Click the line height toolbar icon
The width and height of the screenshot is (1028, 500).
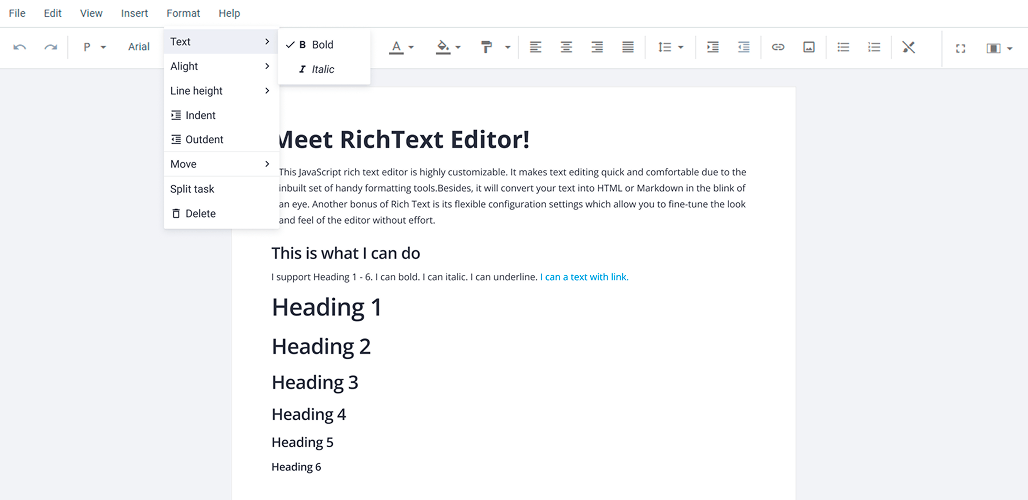tap(665, 47)
